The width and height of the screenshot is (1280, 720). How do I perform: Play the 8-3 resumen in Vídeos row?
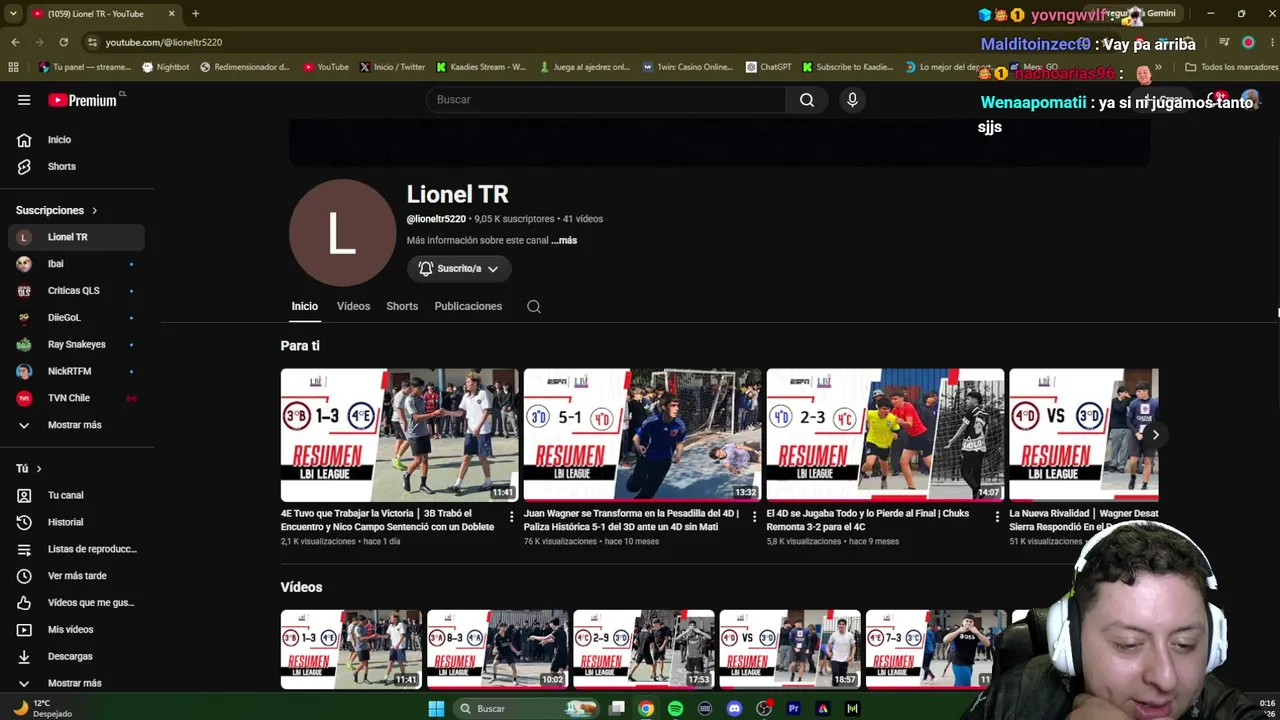tap(498, 650)
